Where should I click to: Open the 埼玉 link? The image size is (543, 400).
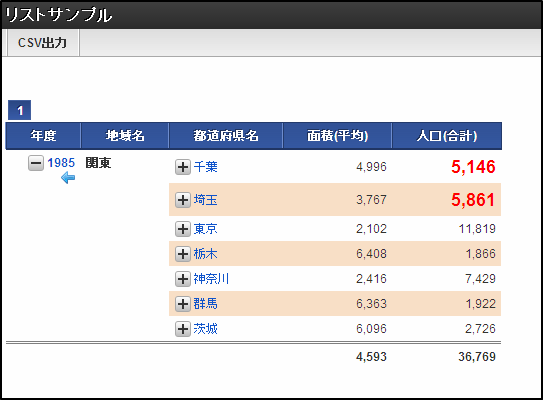tap(206, 200)
